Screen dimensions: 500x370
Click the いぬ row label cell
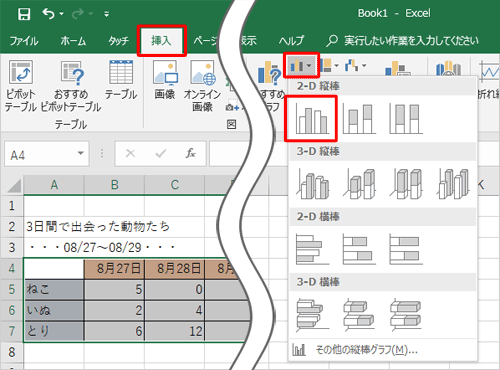(x=54, y=310)
